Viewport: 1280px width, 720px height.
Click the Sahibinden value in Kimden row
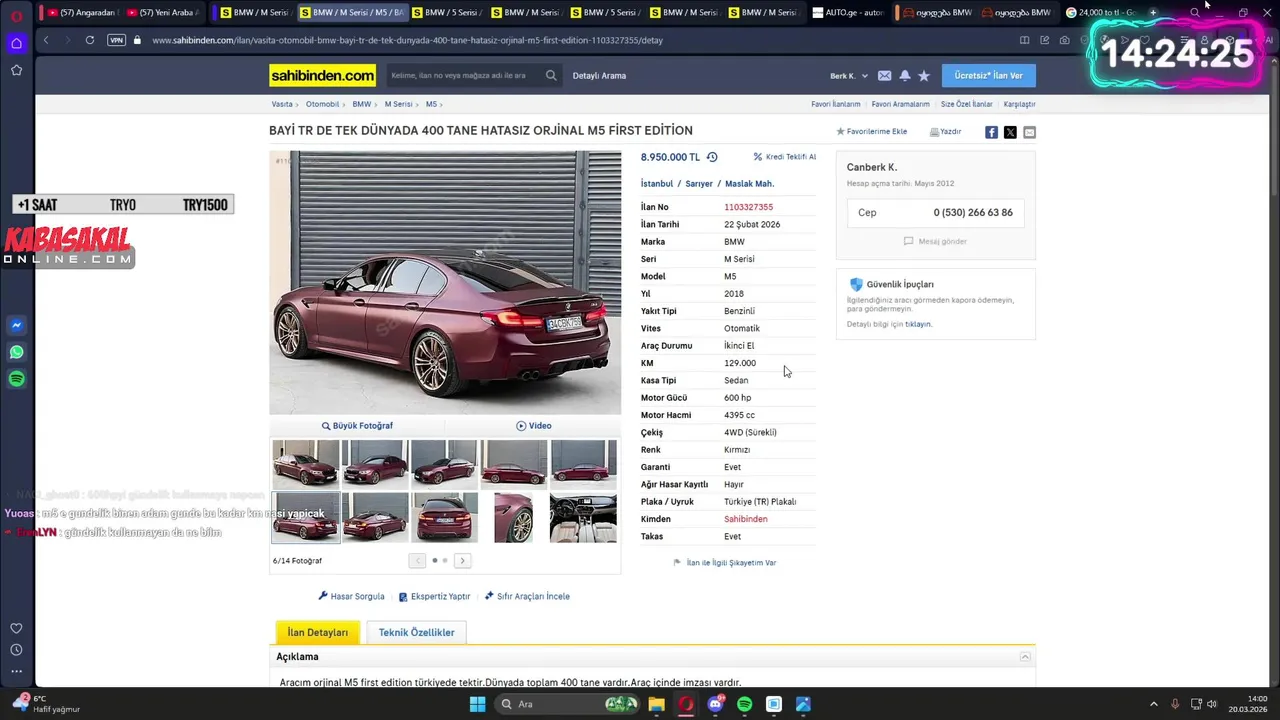tap(746, 519)
